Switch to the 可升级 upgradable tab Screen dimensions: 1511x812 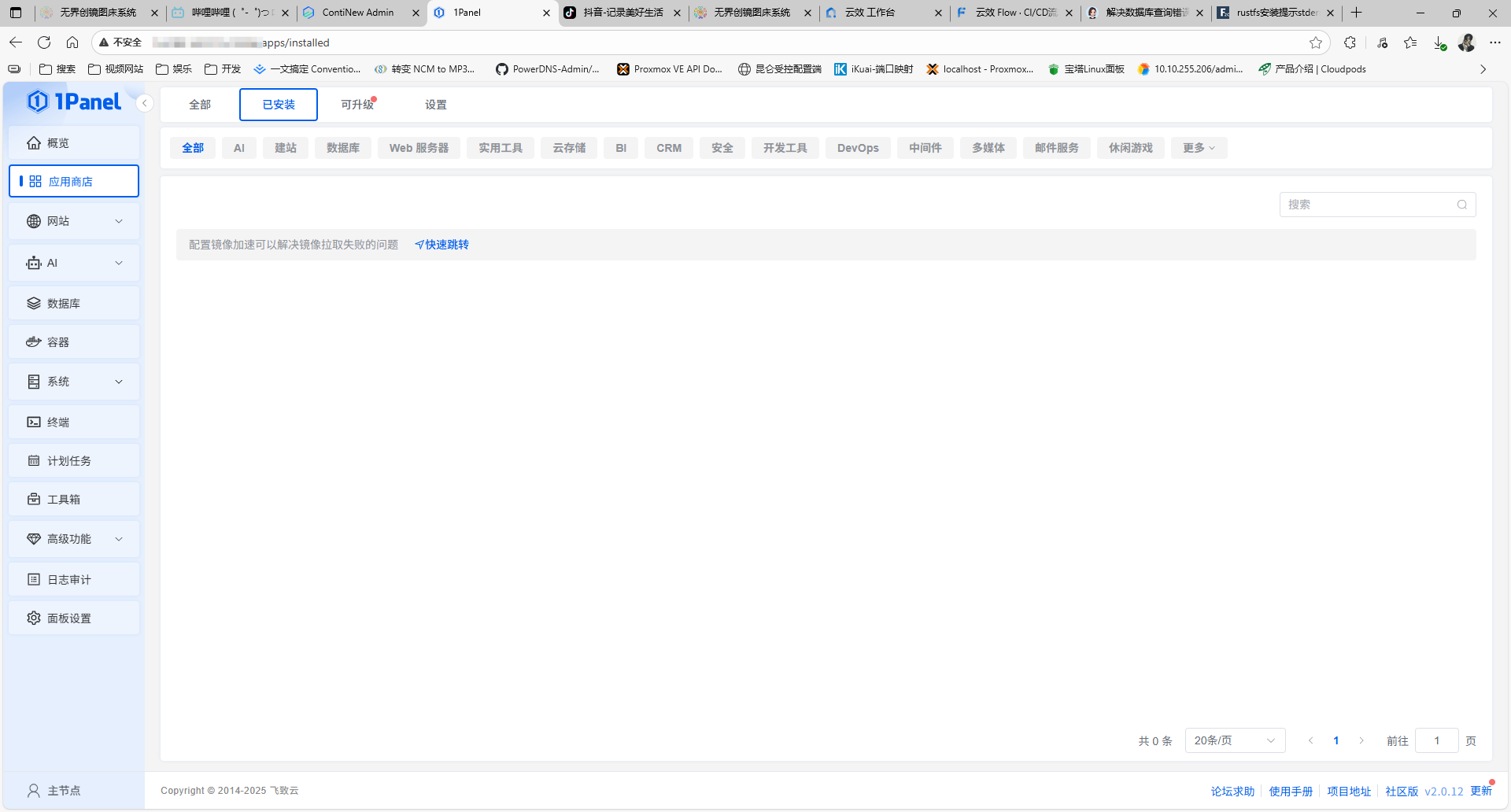coord(357,105)
